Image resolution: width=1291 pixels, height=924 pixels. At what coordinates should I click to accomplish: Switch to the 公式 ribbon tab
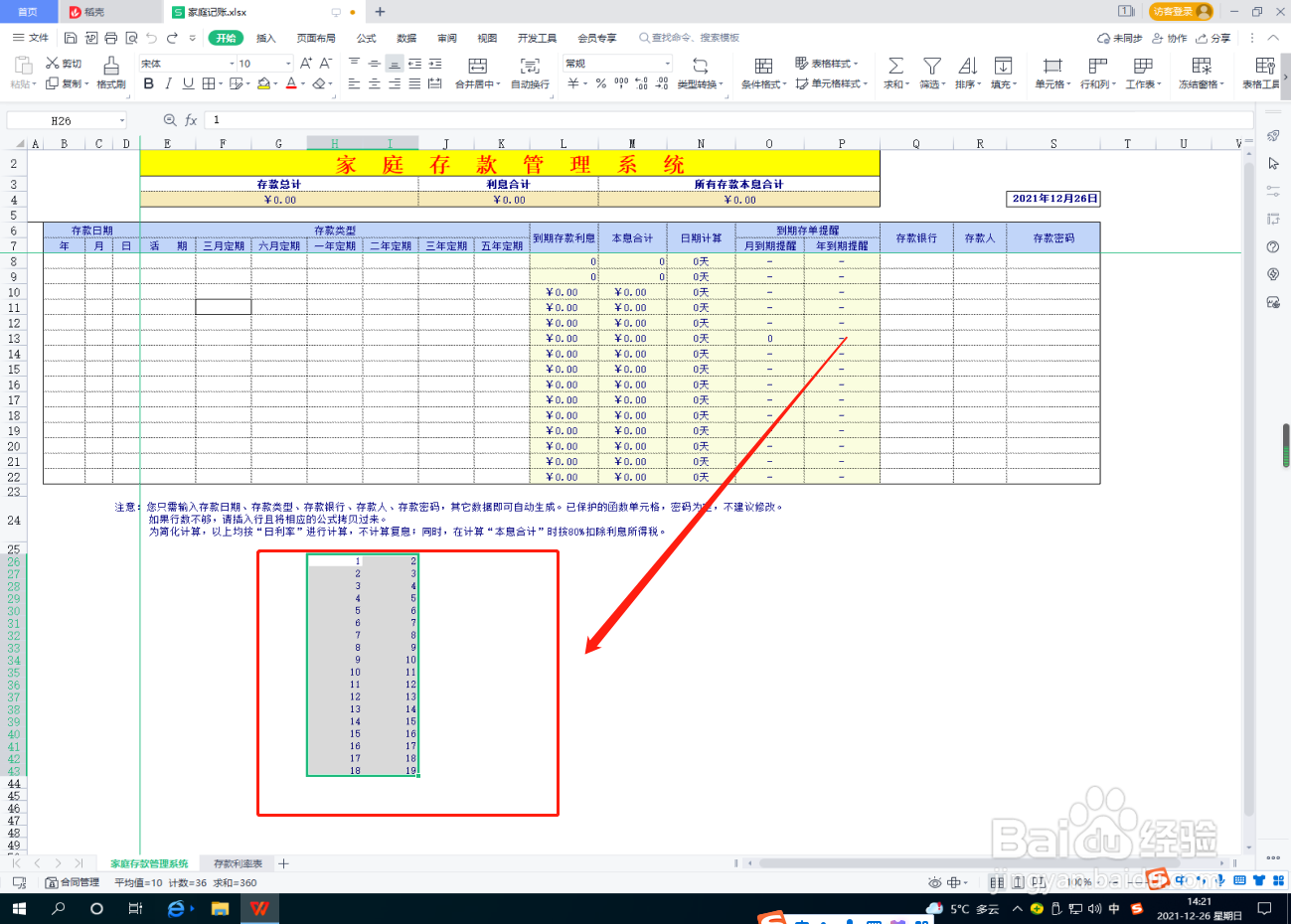click(367, 38)
